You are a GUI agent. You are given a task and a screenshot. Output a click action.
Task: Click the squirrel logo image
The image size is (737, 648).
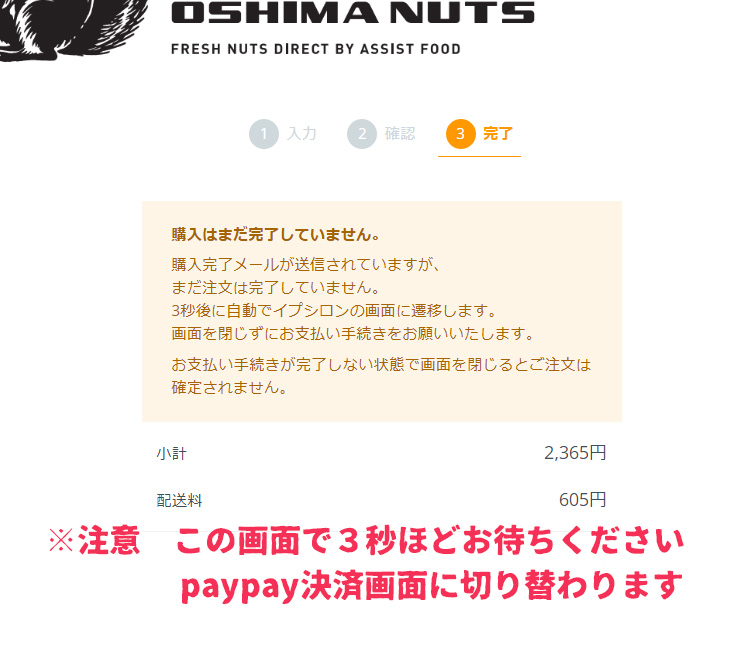pos(73,30)
